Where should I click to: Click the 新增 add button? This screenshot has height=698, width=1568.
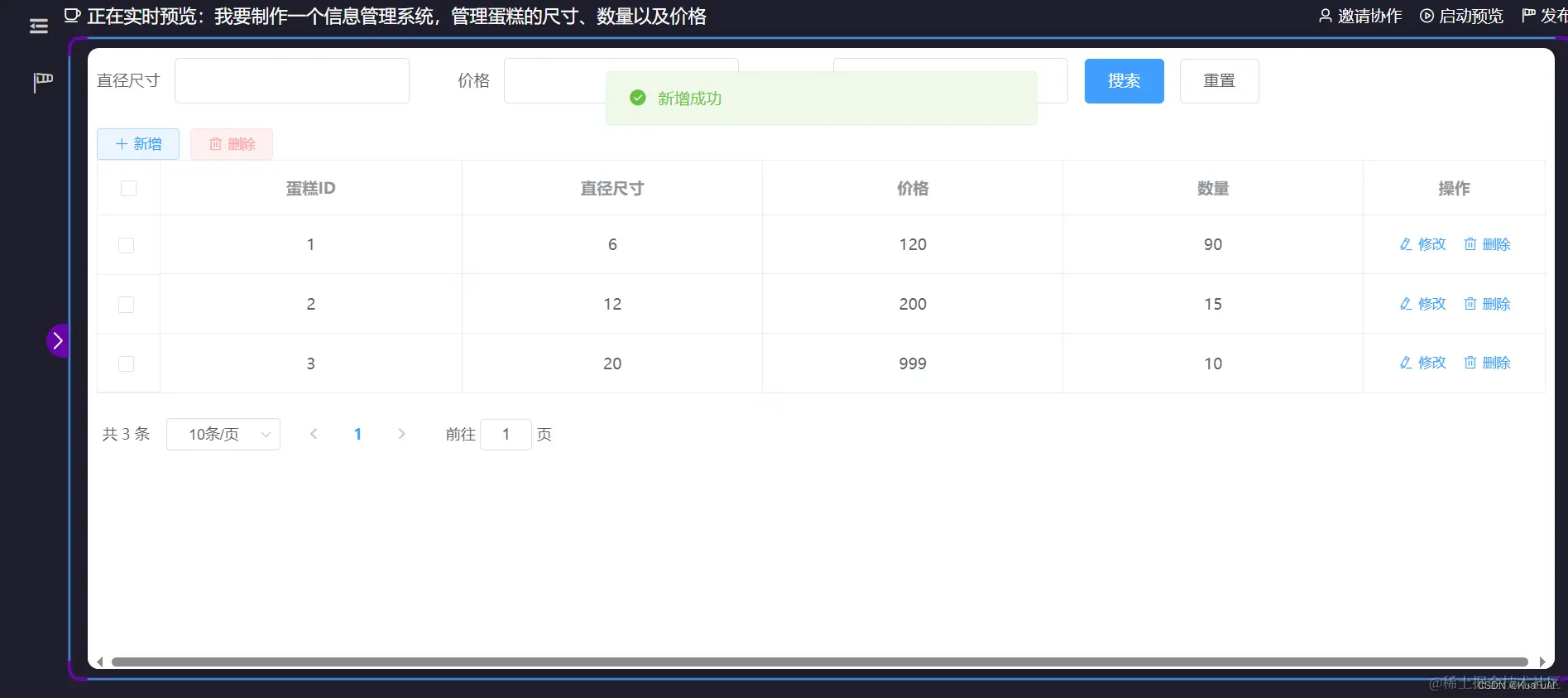(138, 144)
